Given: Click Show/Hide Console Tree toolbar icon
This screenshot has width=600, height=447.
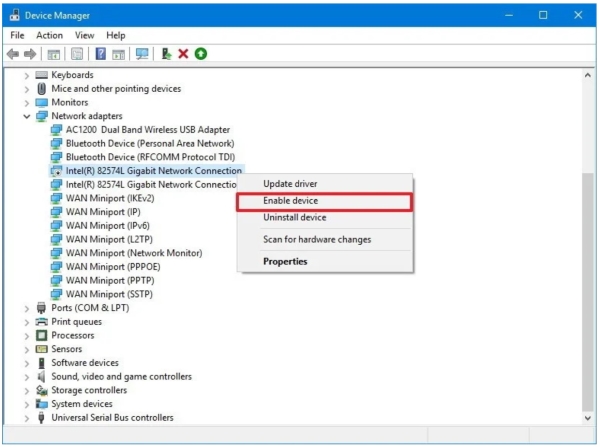Looking at the screenshot, I should point(54,54).
